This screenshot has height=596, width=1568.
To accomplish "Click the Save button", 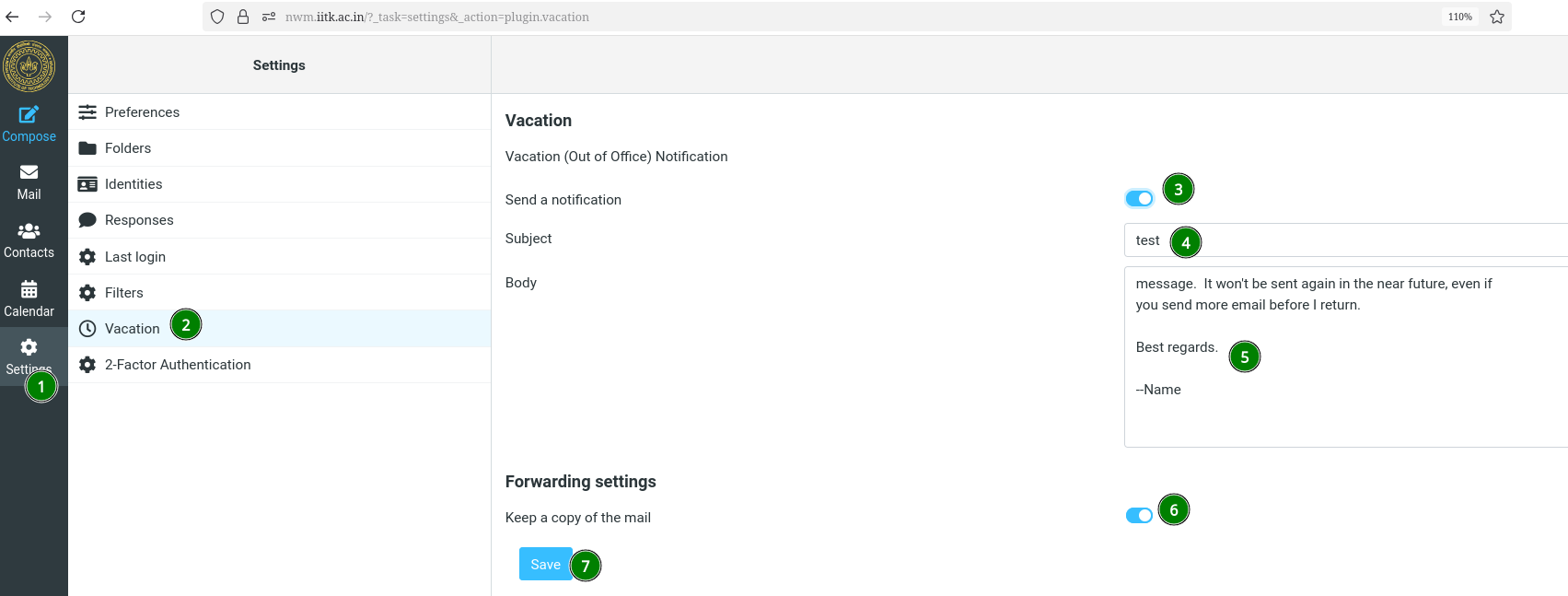I will [x=545, y=565].
